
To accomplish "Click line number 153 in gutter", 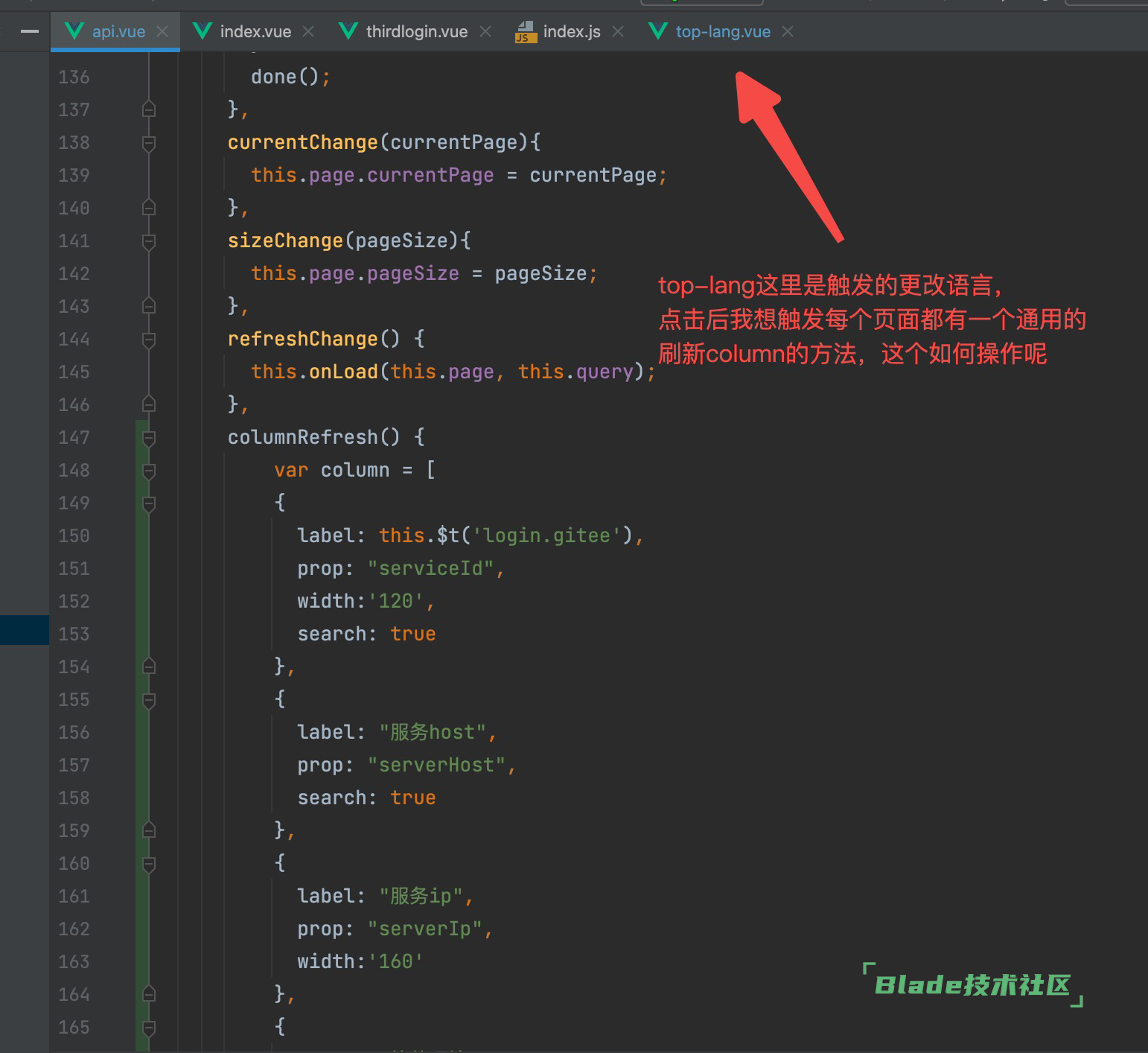I will (x=74, y=634).
